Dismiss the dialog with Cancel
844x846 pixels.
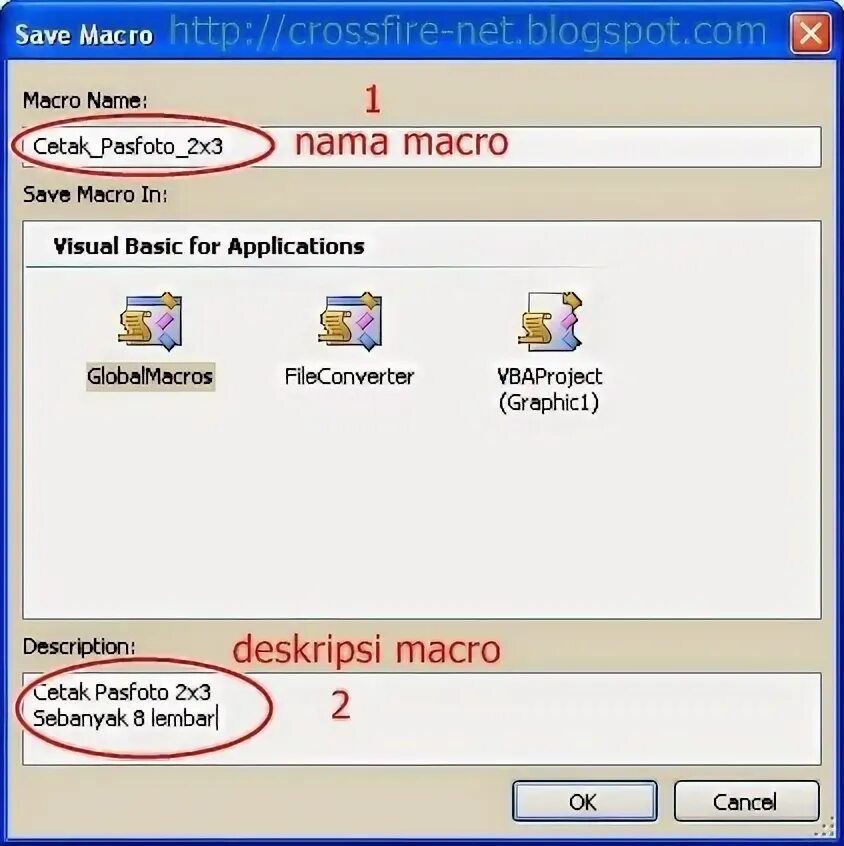click(x=747, y=801)
